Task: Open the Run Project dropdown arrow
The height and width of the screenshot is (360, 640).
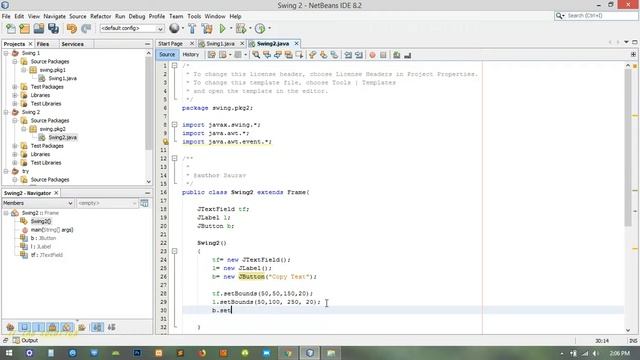Action: 231,29
